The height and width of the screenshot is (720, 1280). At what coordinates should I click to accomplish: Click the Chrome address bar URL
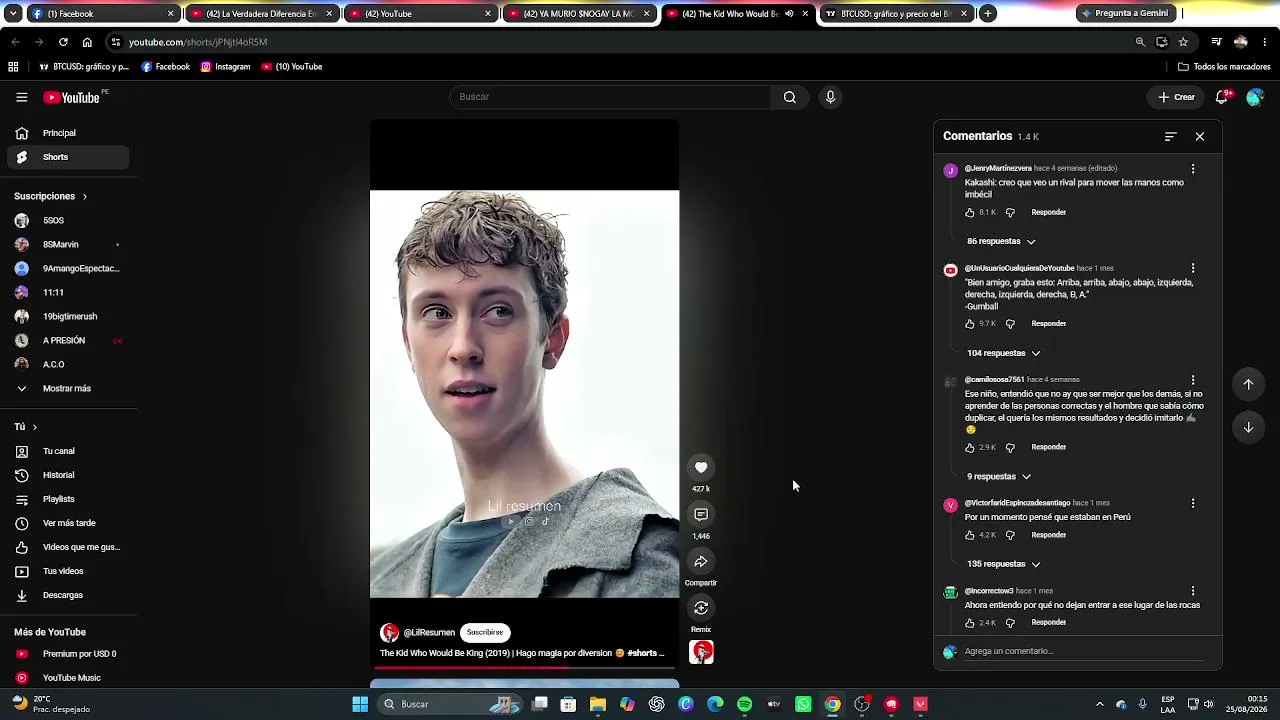pyautogui.click(x=198, y=42)
